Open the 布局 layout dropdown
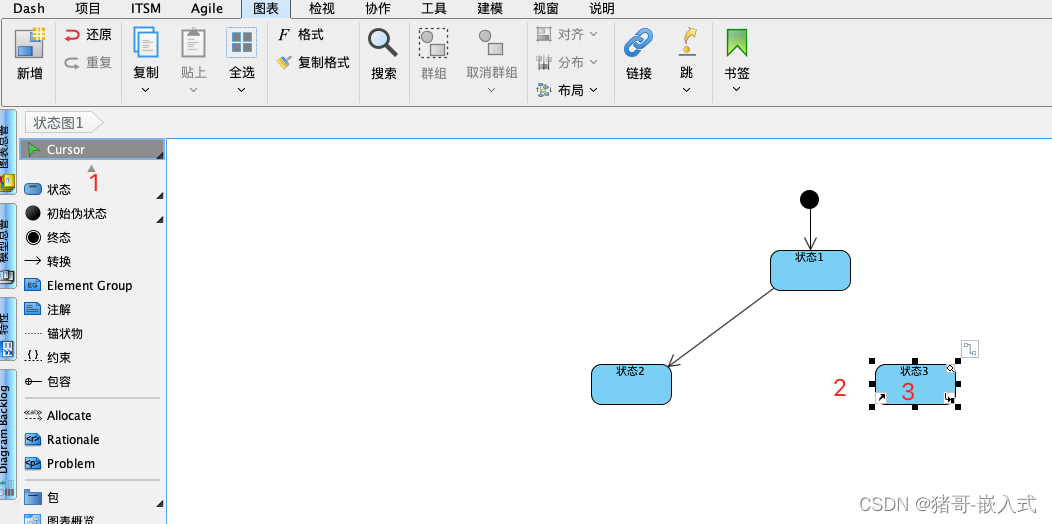This screenshot has height=524, width=1052. coord(567,90)
